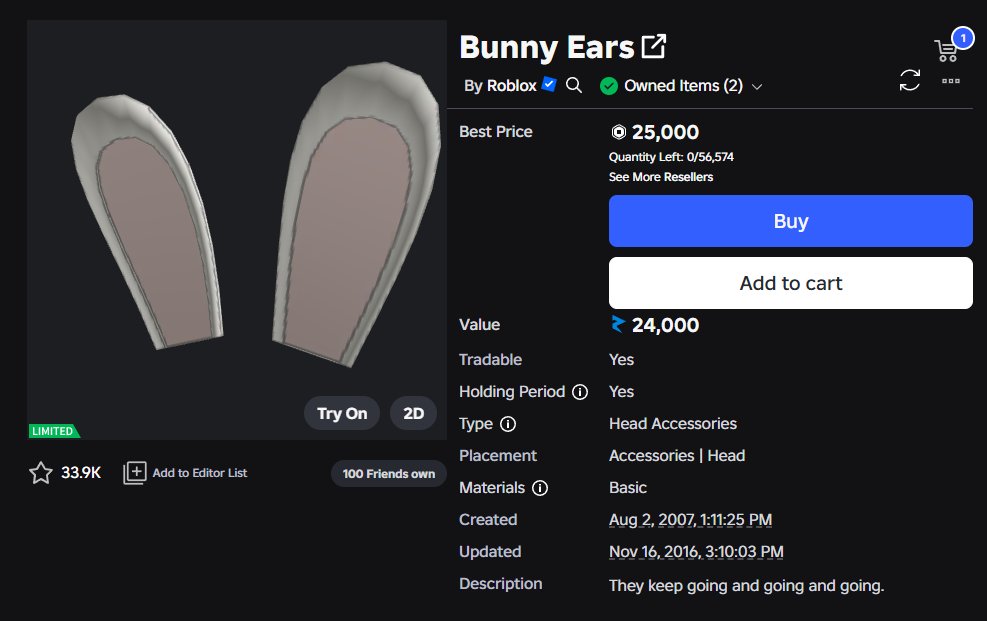Image resolution: width=987 pixels, height=621 pixels.
Task: Open external link icon beside Bunny Ears title
Action: 653,47
